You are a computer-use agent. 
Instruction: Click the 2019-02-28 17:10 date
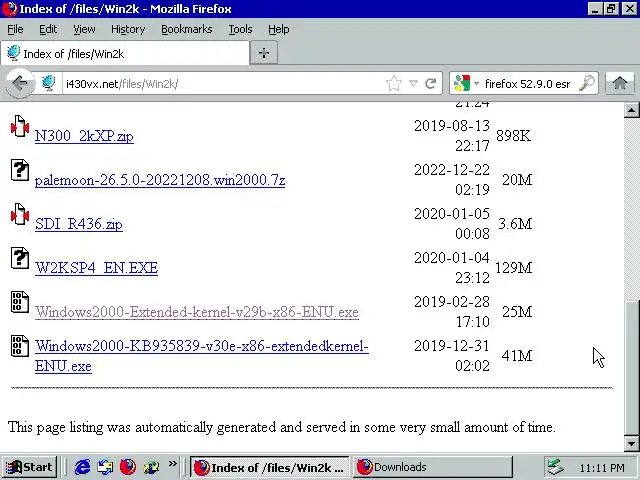452,312
